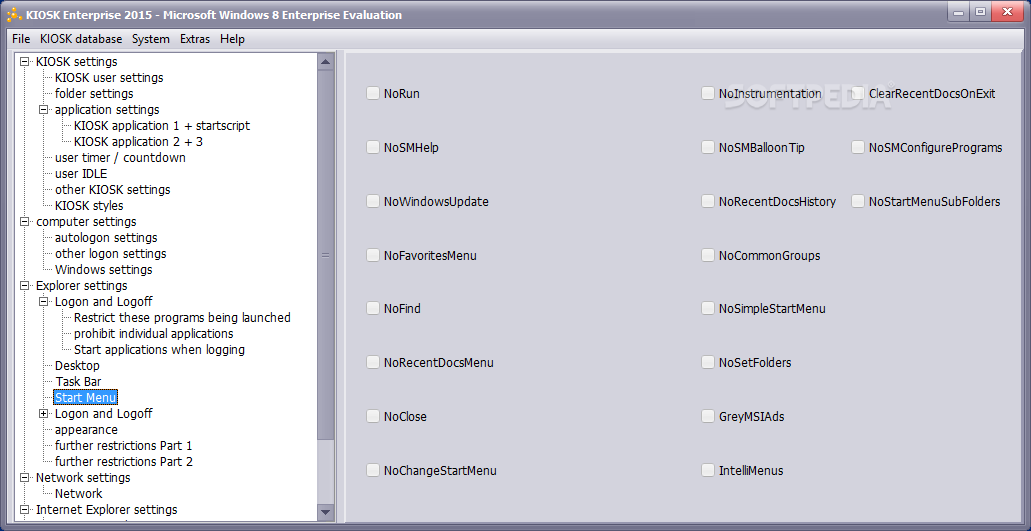Open the File menu

click(21, 39)
